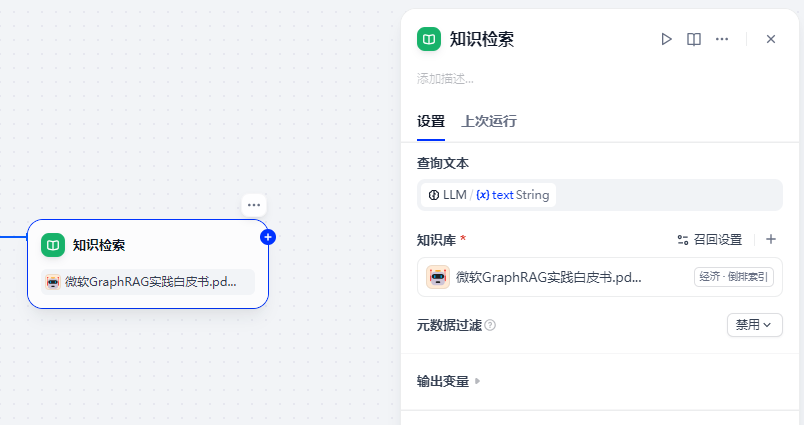The height and width of the screenshot is (425, 804).
Task: Click the dataset name inside the canvas node
Action: (x=151, y=281)
